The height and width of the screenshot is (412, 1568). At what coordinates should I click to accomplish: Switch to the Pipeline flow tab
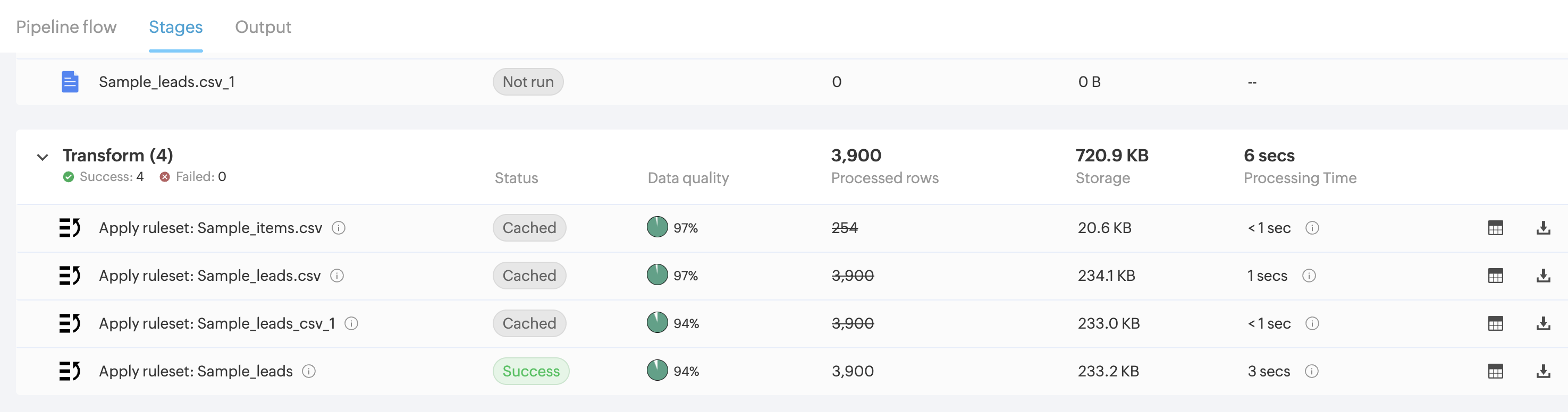66,27
